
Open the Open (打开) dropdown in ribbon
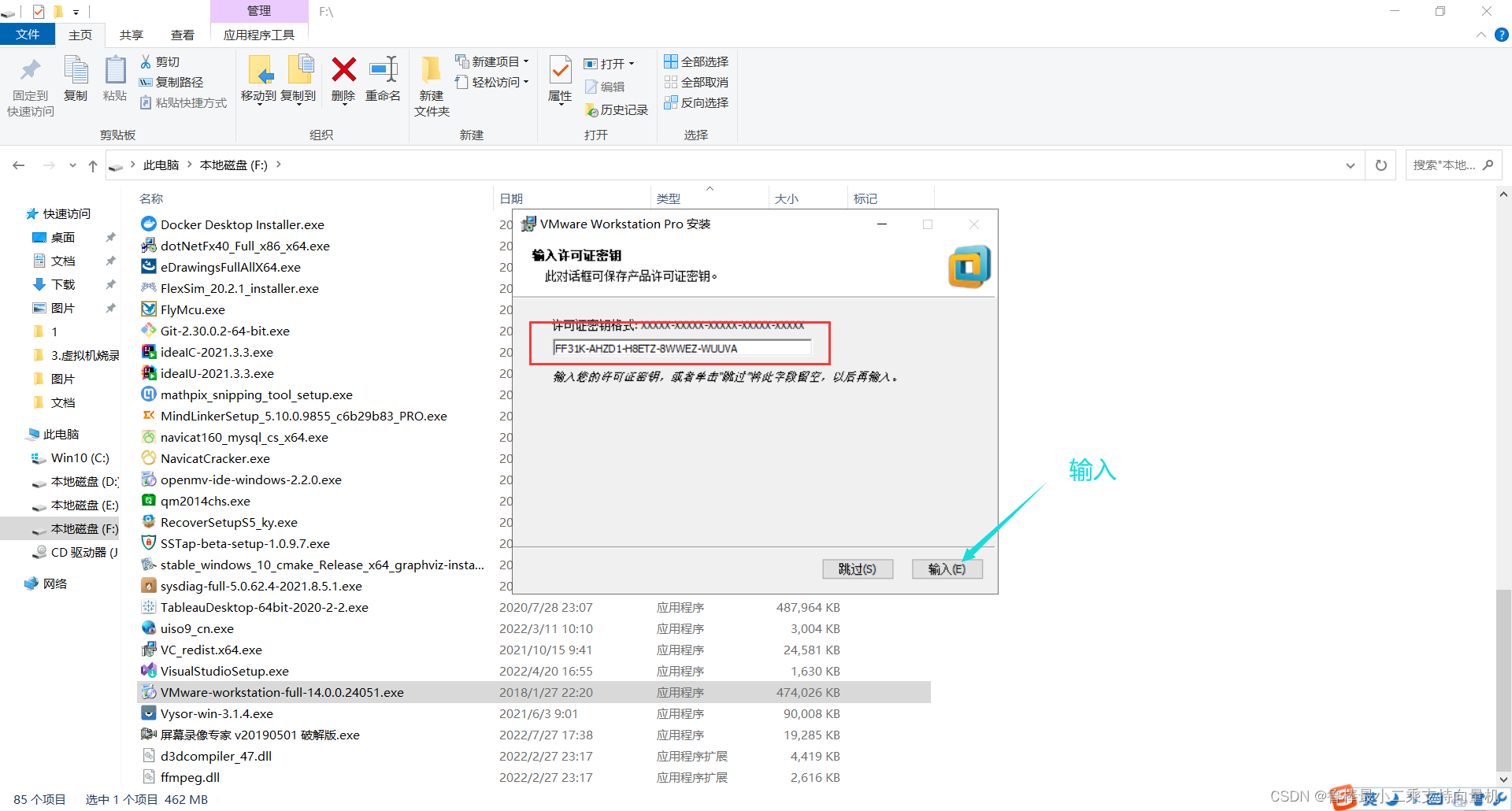tap(609, 64)
